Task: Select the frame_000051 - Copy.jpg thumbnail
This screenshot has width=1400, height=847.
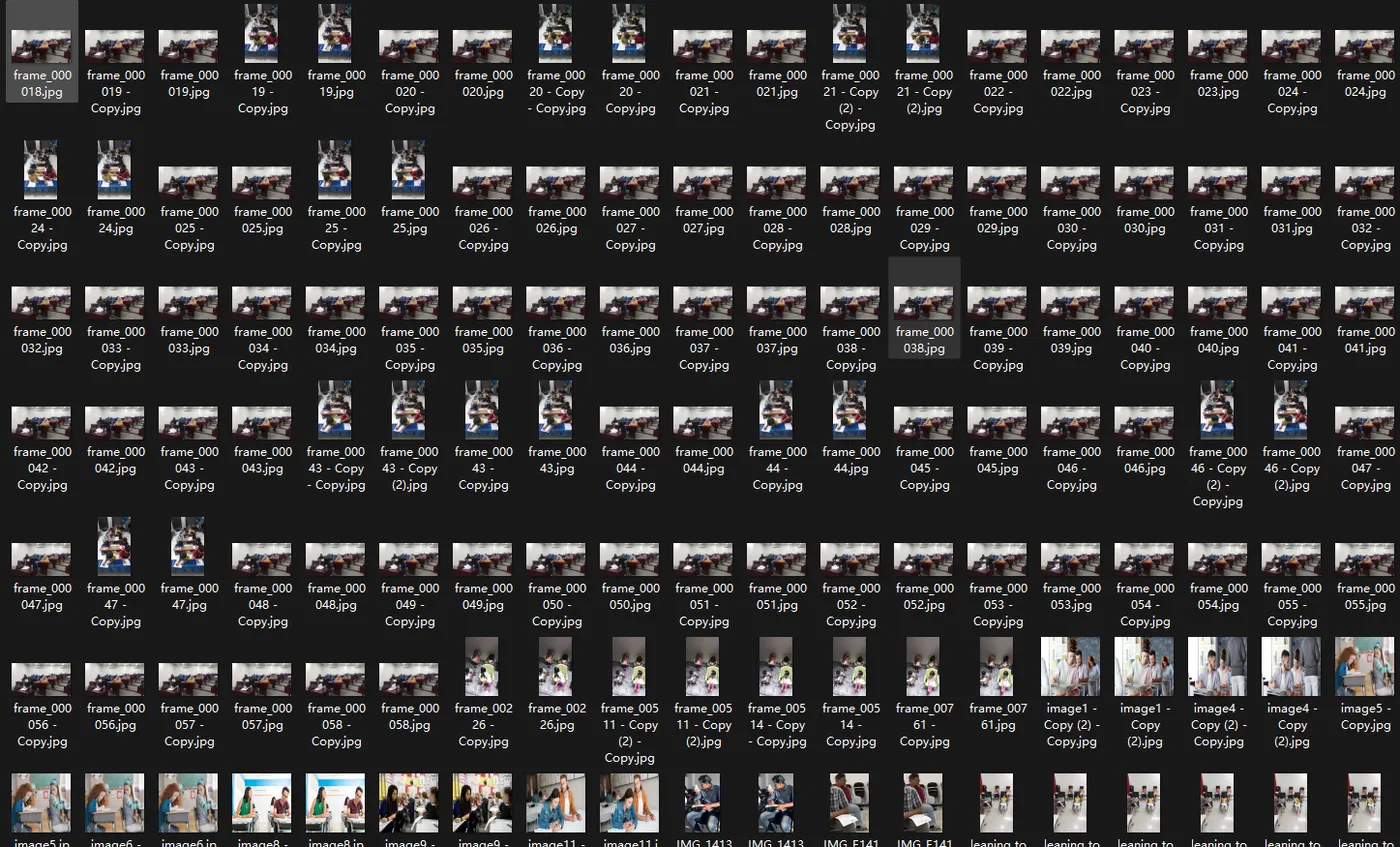Action: click(x=703, y=560)
